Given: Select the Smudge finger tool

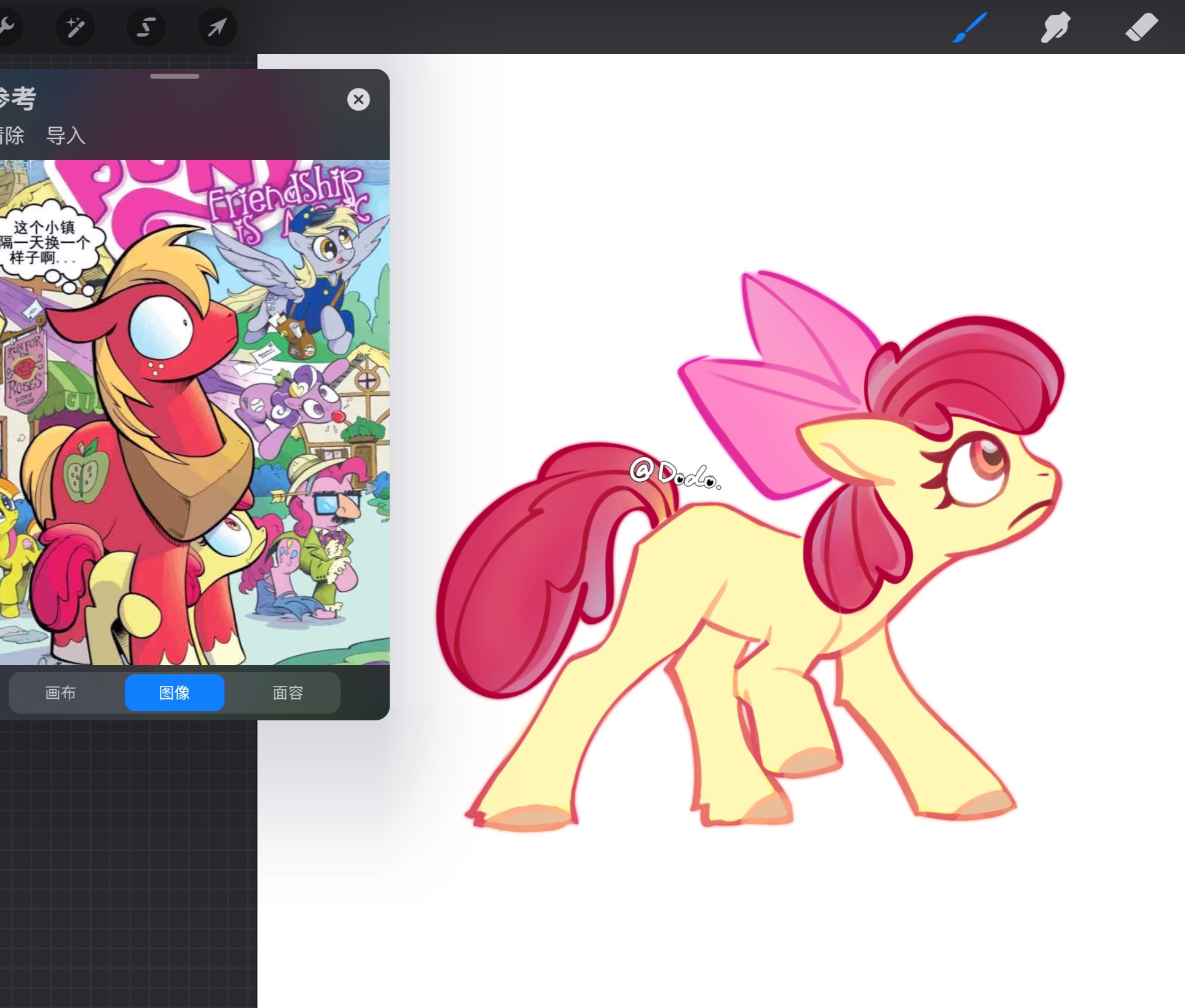Looking at the screenshot, I should click(x=1055, y=27).
